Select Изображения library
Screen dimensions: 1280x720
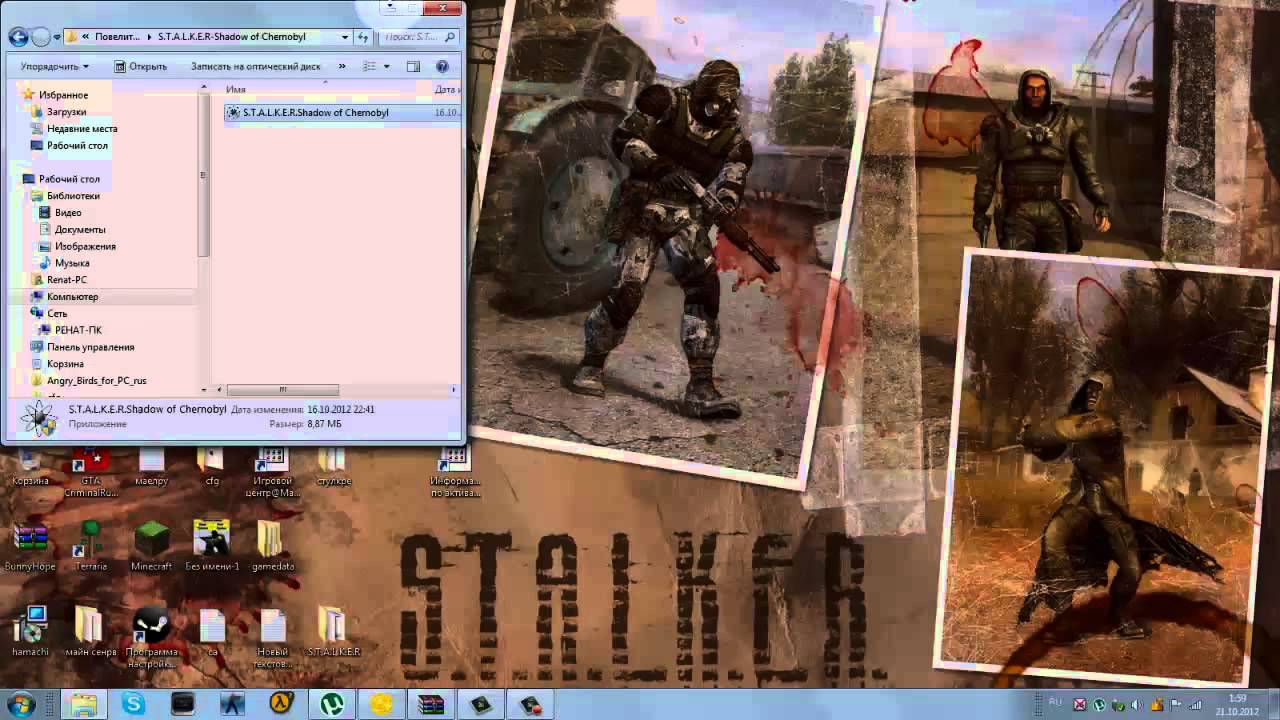(85, 247)
